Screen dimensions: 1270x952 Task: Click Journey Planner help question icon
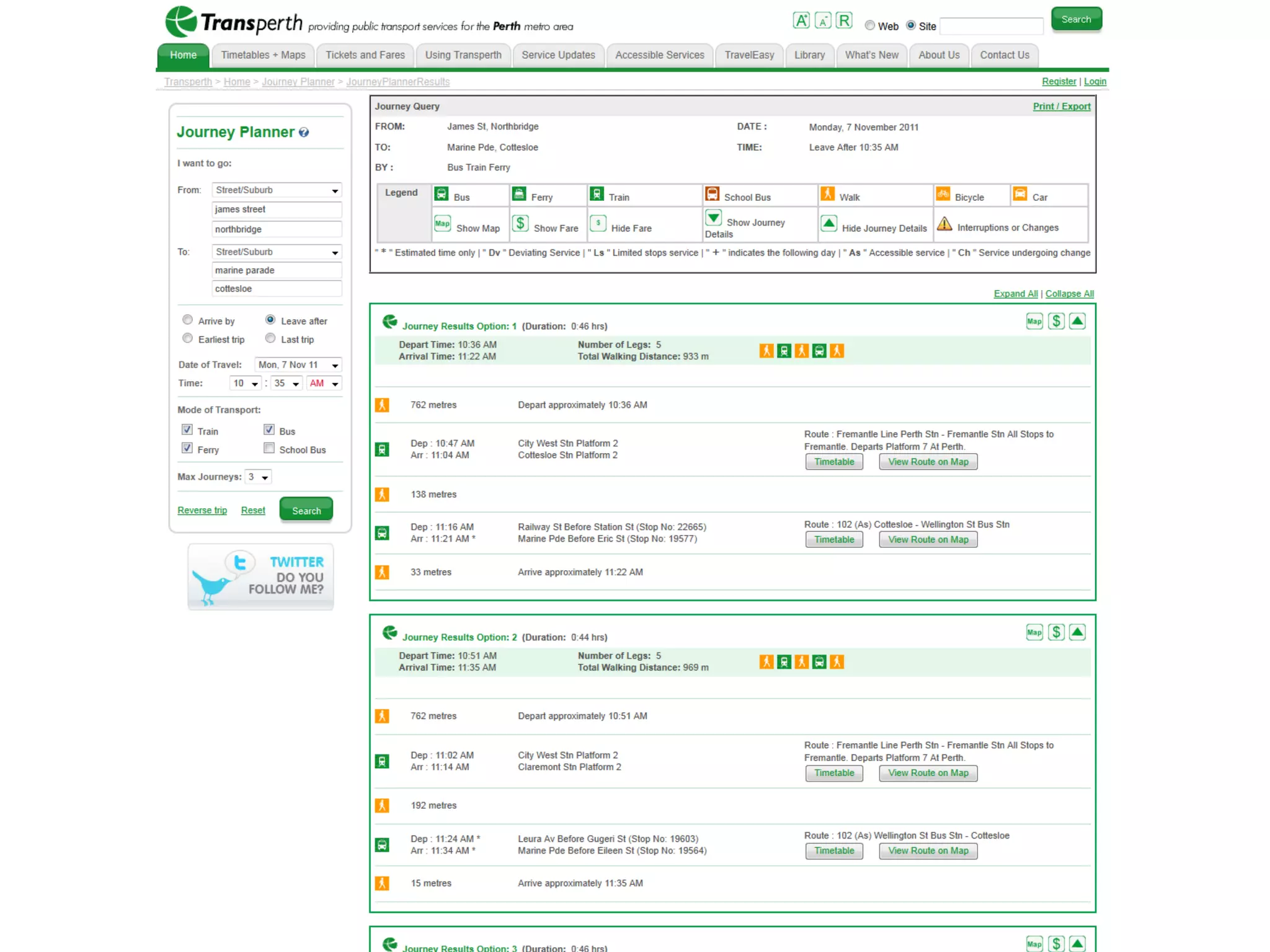(x=304, y=132)
